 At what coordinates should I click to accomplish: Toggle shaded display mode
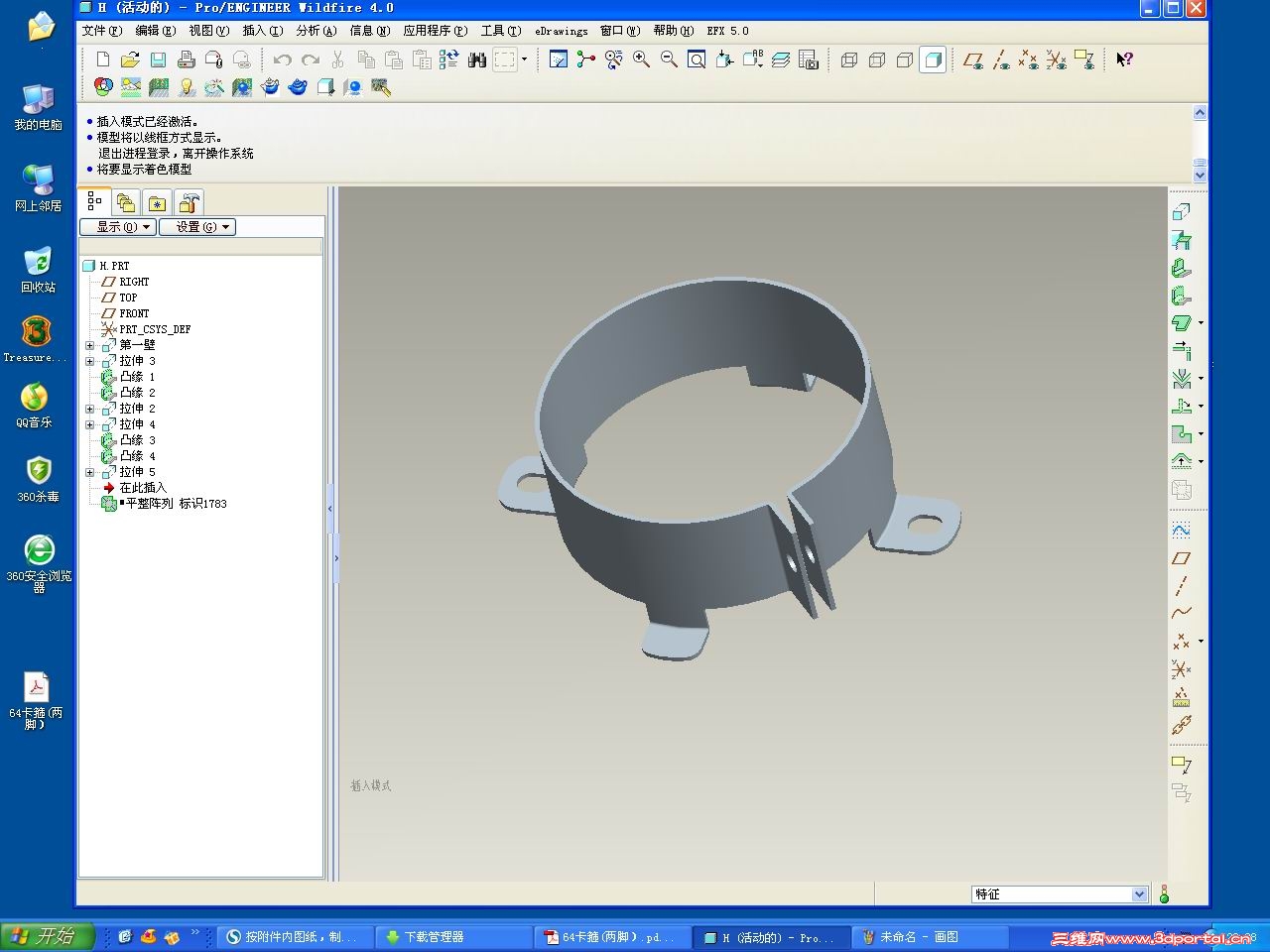coord(933,59)
